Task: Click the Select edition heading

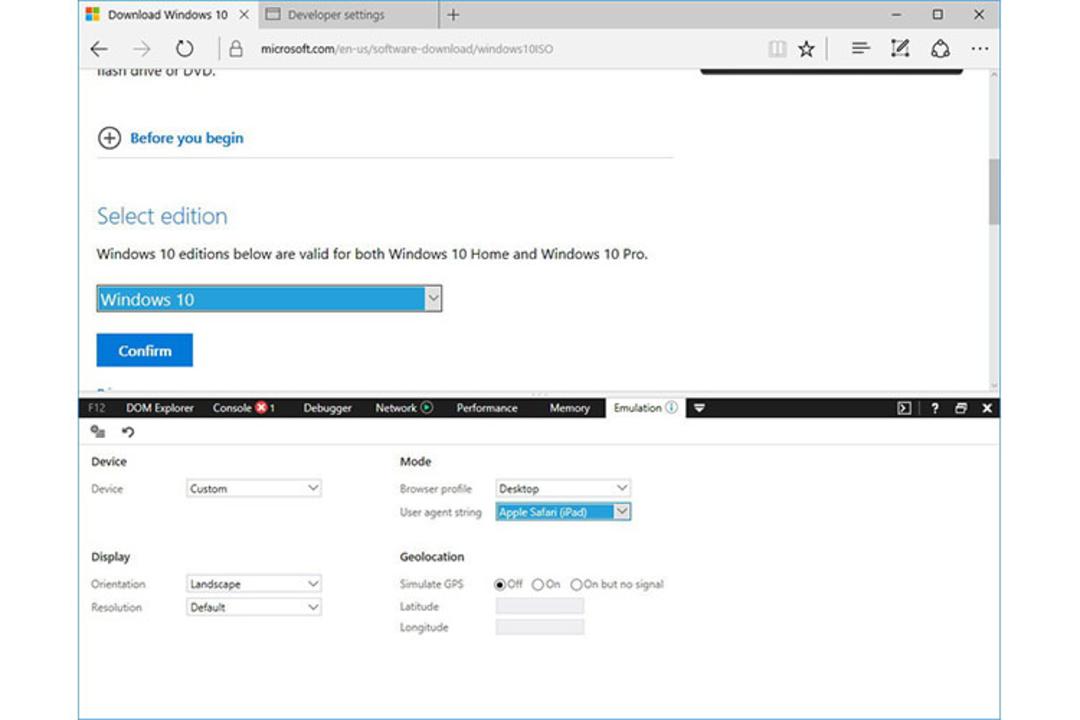Action: 162,216
